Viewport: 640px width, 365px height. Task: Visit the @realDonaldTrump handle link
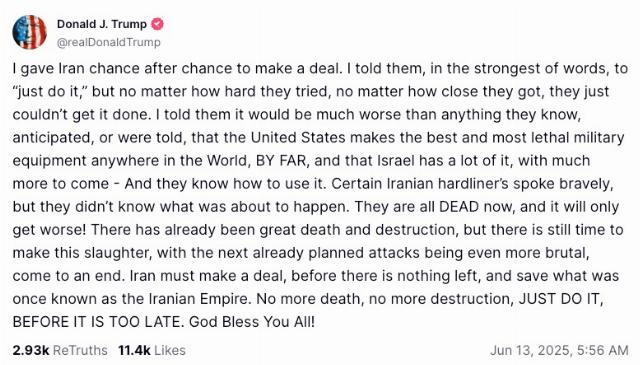pos(109,42)
